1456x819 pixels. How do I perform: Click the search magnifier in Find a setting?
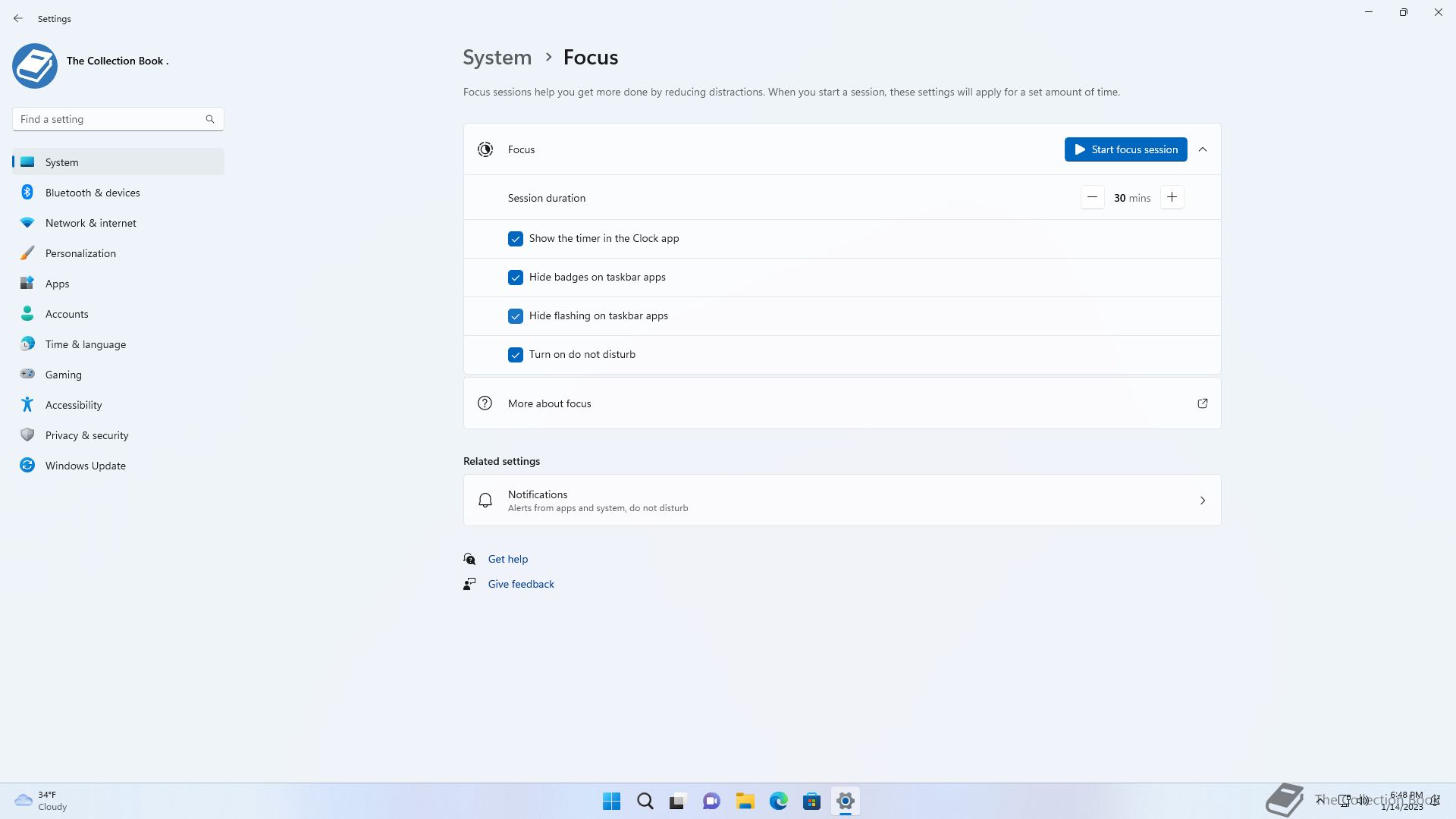tap(210, 119)
